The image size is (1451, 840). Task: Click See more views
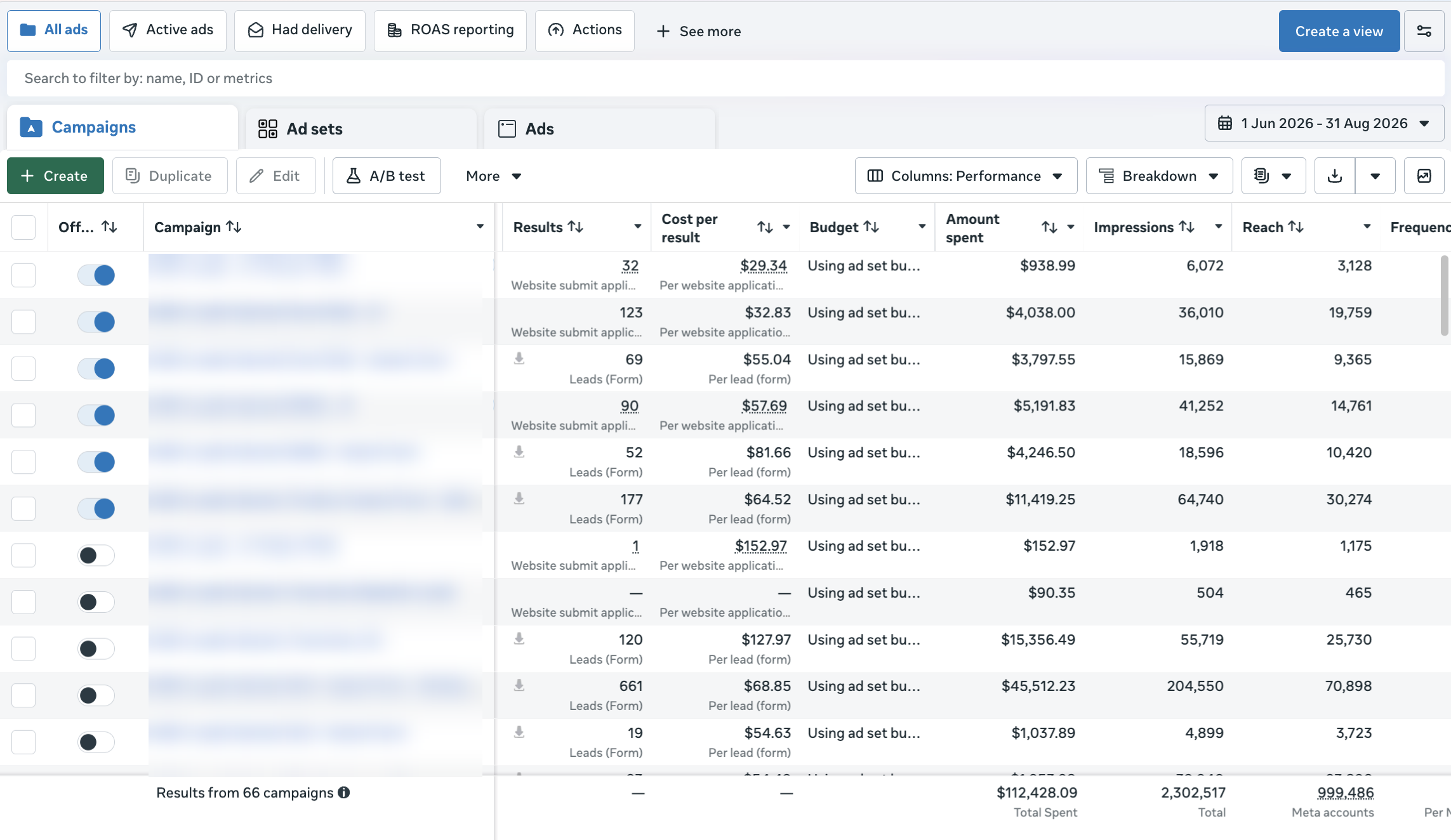(x=698, y=31)
